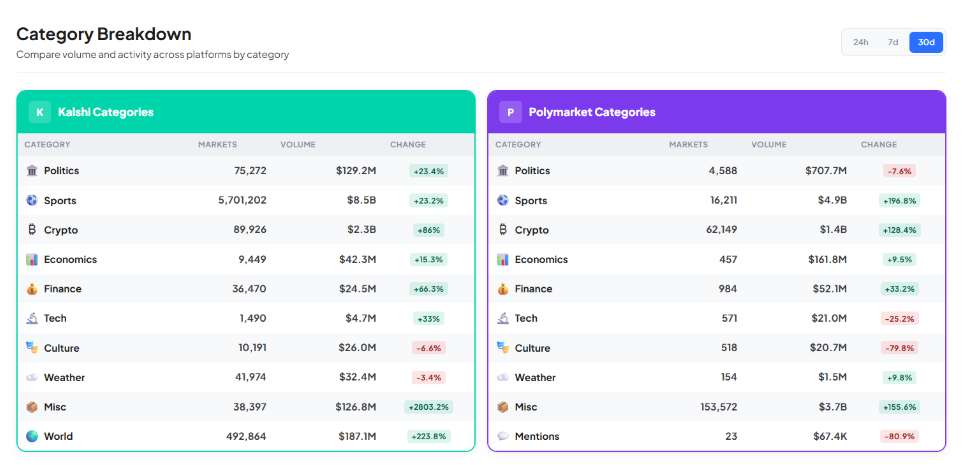This screenshot has height=465, width=969.
Task: Click Kalshi World volume $187.1M
Action: (357, 437)
